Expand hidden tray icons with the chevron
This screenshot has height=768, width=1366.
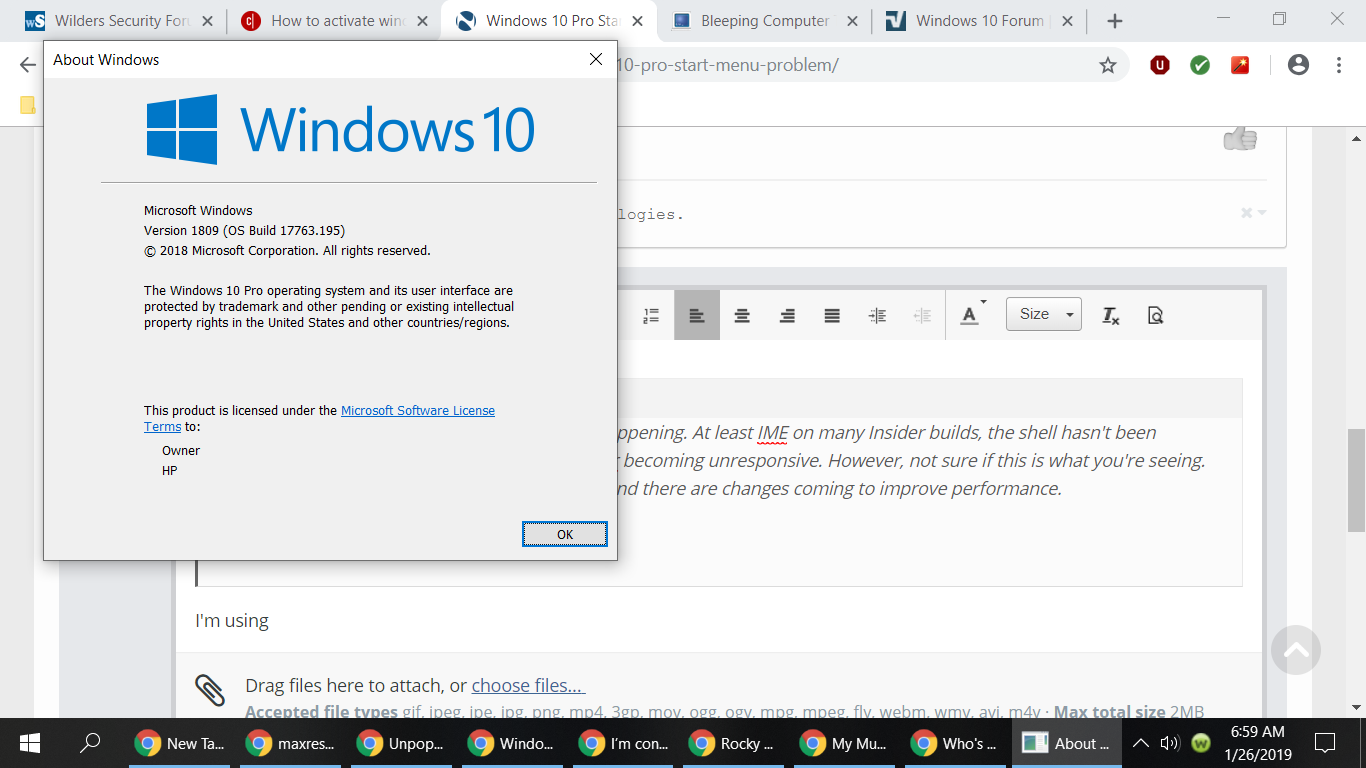[1140, 743]
